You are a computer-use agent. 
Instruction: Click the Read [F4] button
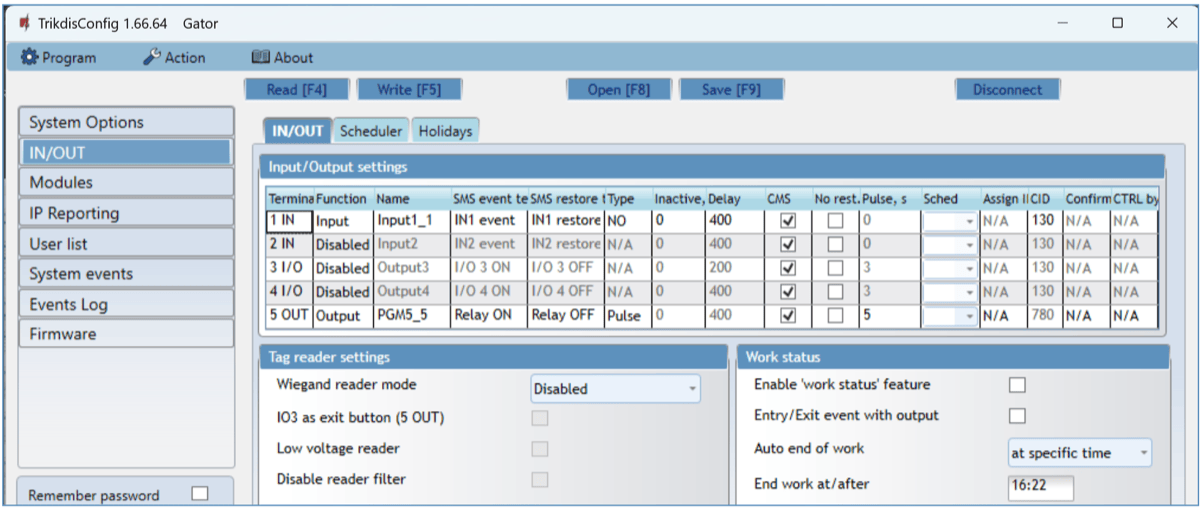click(x=296, y=90)
